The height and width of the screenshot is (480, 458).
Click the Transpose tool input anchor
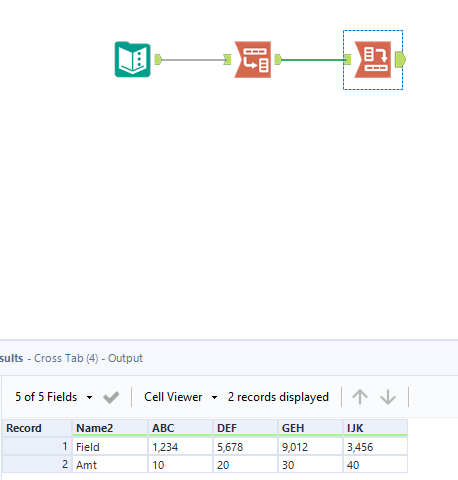tap(227, 60)
